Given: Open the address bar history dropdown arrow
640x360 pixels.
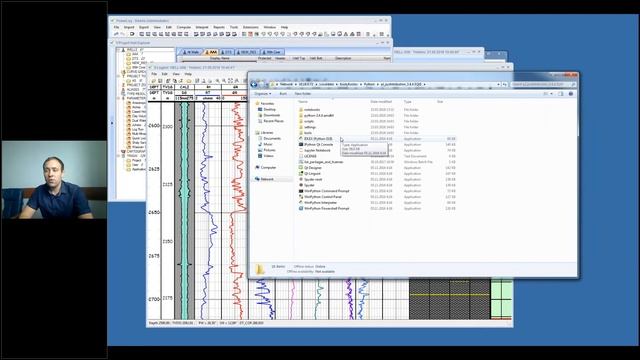Looking at the screenshot, I should pyautogui.click(x=498, y=84).
